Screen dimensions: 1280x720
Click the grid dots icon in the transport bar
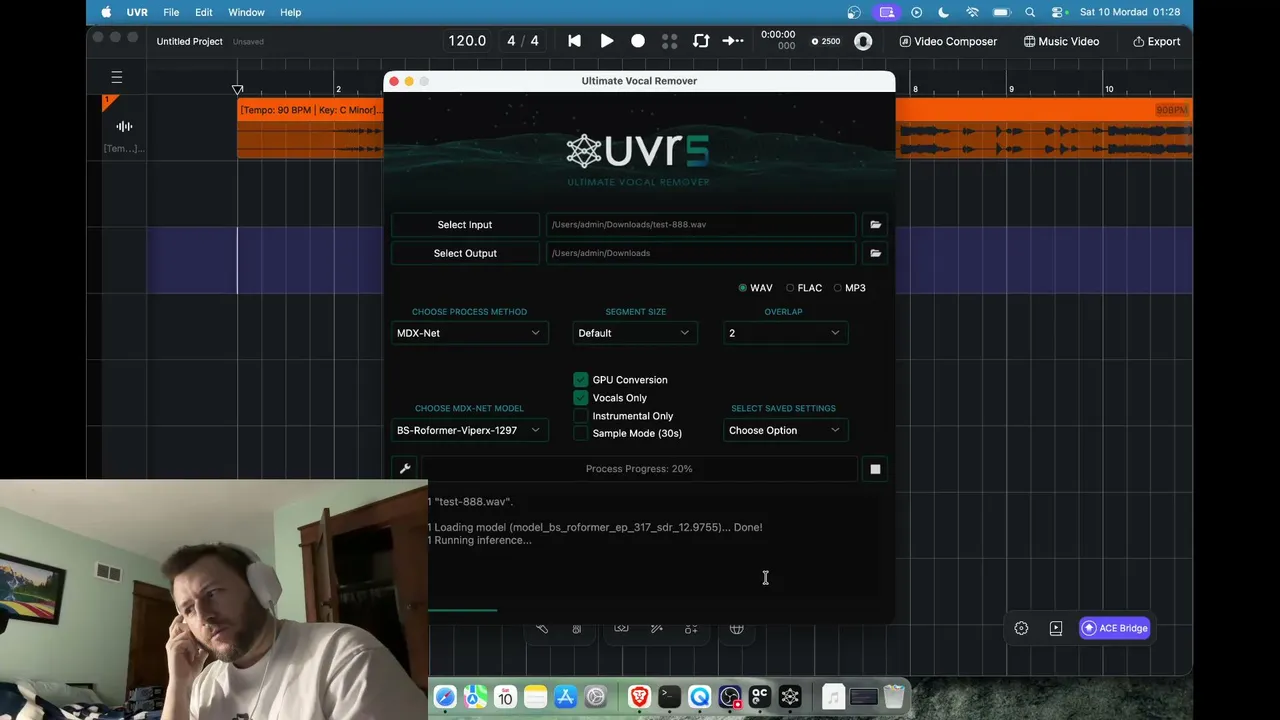click(670, 41)
